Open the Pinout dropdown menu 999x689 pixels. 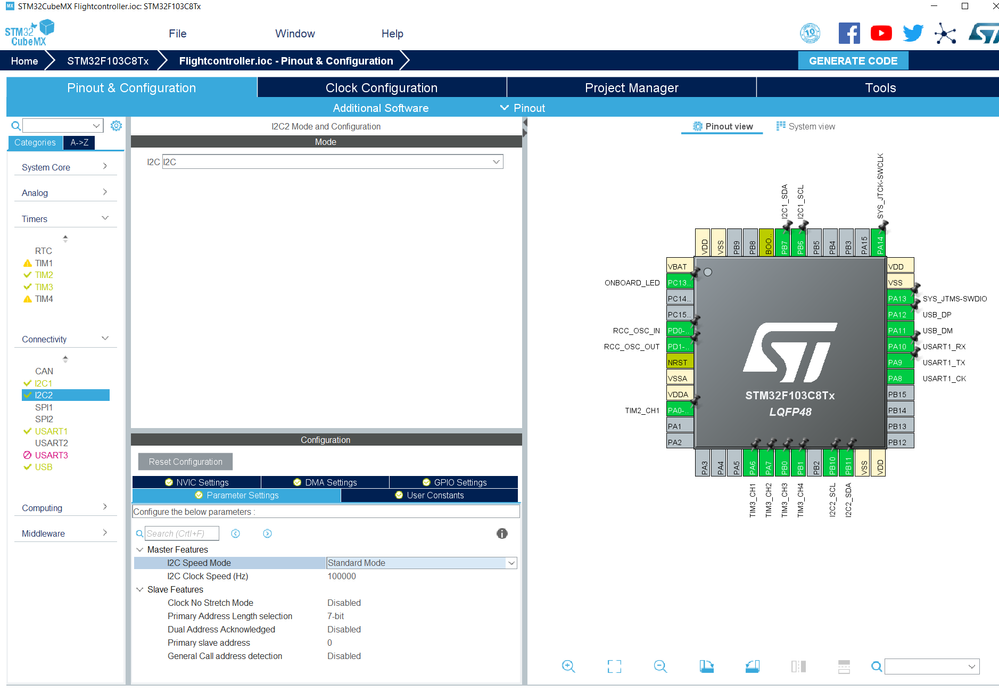point(522,108)
